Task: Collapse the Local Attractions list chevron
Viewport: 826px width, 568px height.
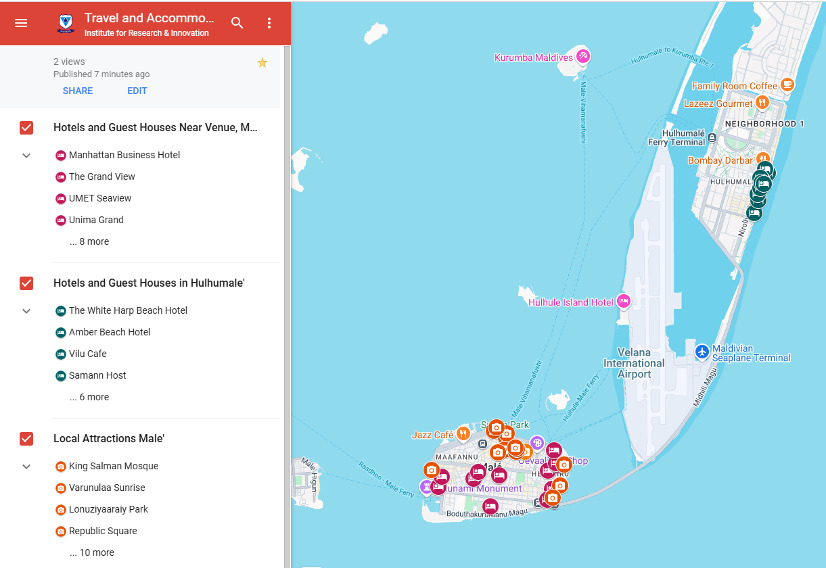Action: point(27,467)
